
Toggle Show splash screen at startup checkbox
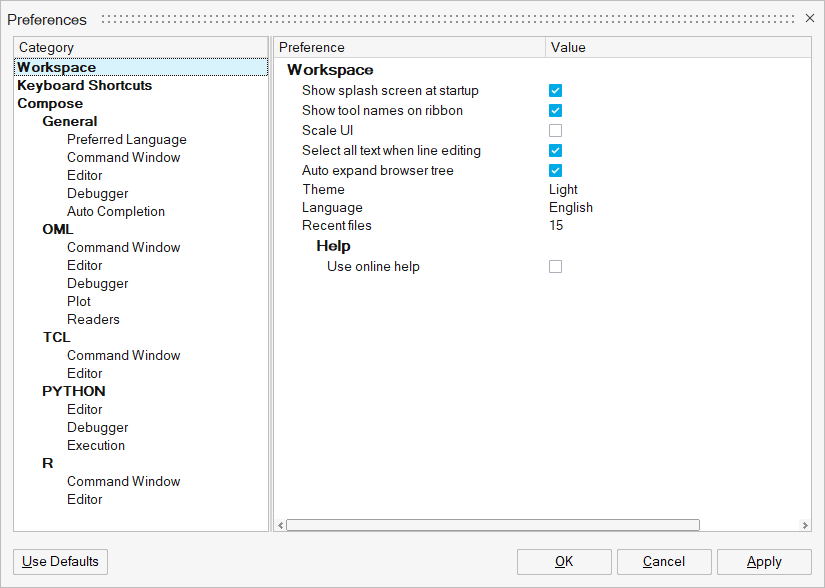[555, 91]
